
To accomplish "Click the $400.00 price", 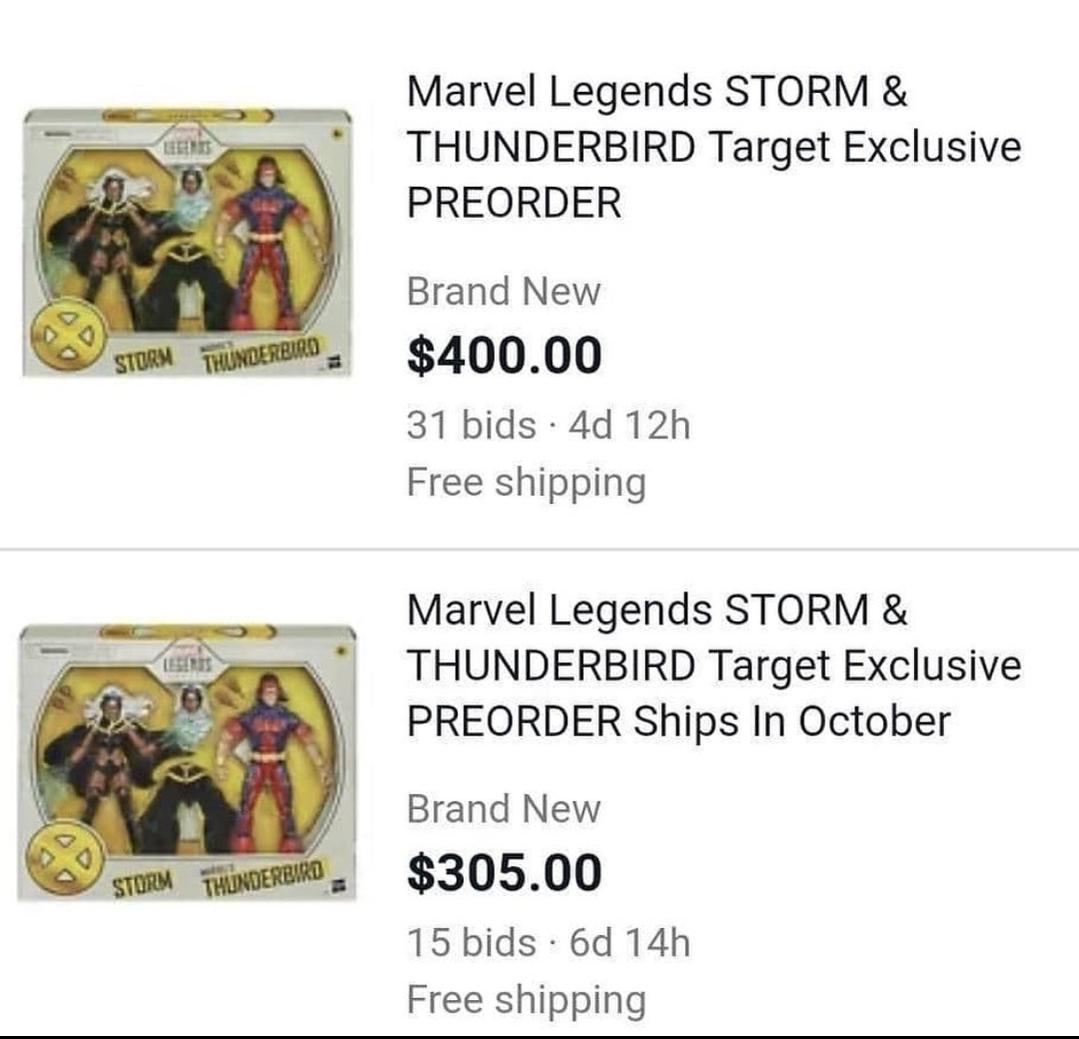I will 504,355.
